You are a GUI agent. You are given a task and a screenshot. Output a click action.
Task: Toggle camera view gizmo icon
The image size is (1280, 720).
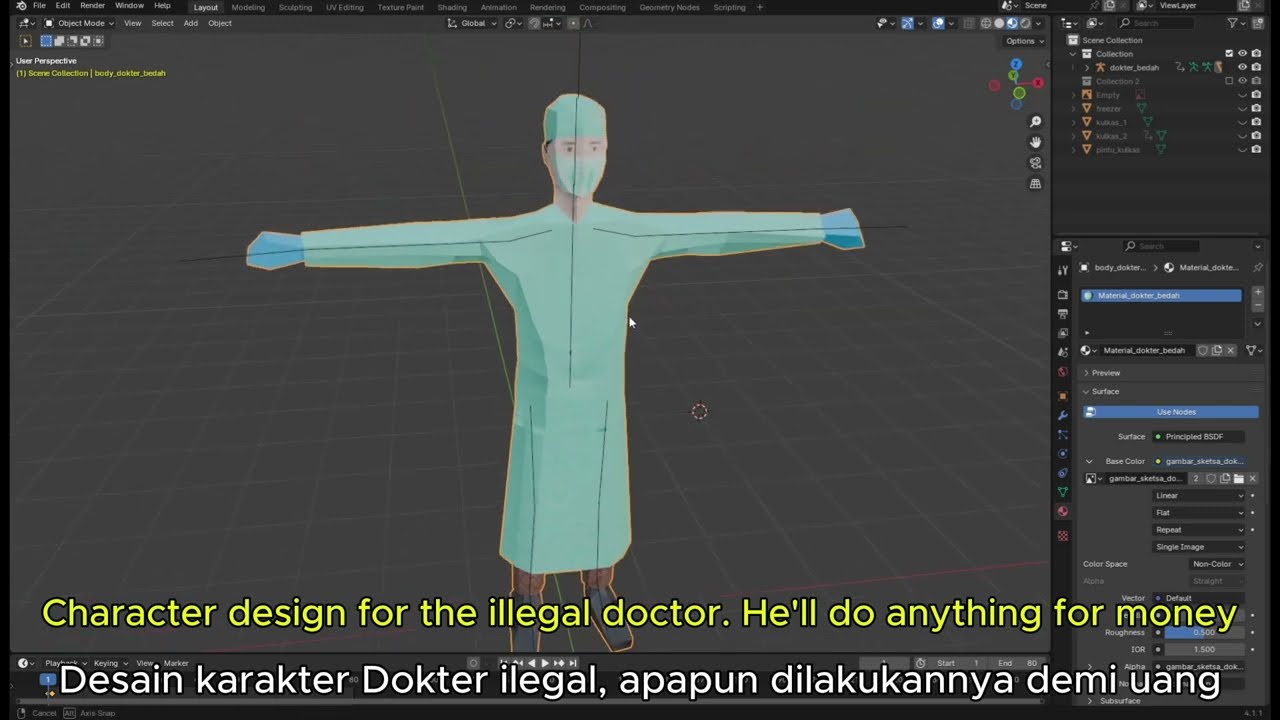tap(1035, 163)
